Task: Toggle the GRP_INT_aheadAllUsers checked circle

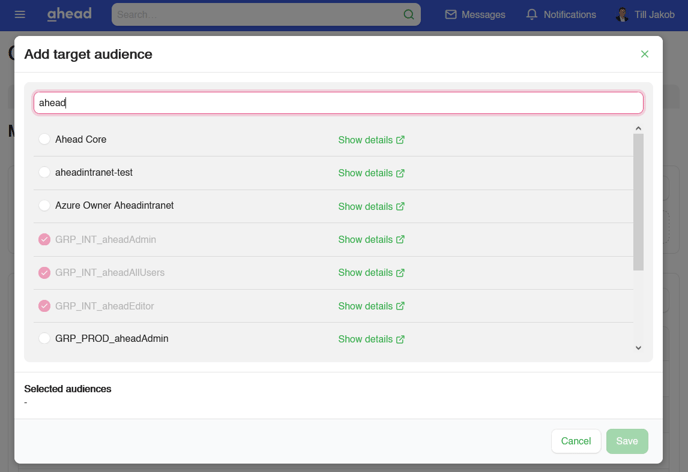Action: 44,272
